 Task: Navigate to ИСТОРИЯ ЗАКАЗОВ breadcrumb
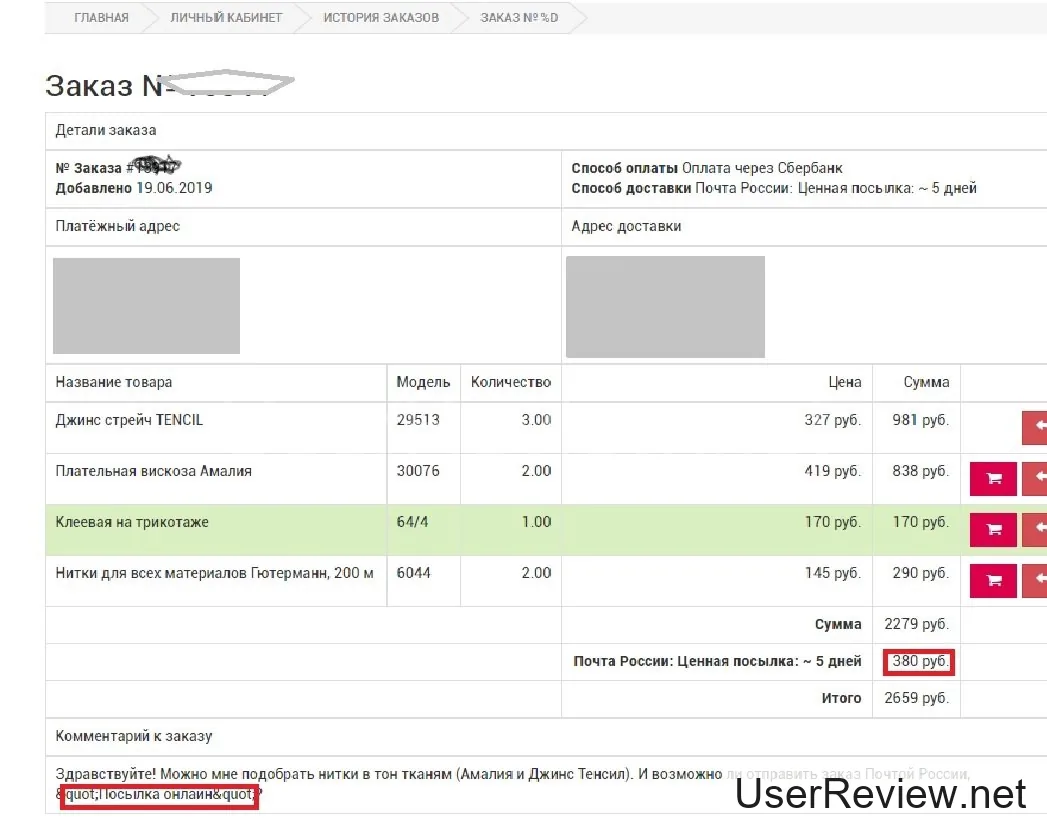(x=381, y=18)
